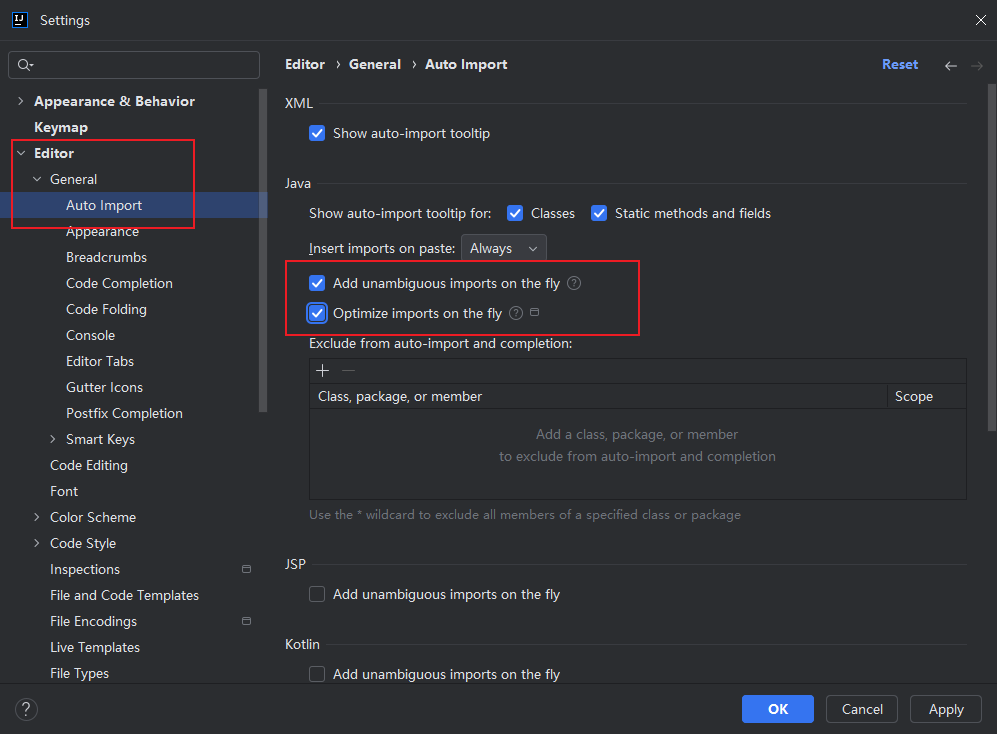Click project-level icon beside Optimize imports
This screenshot has width=997, height=734.
pyautogui.click(x=535, y=312)
